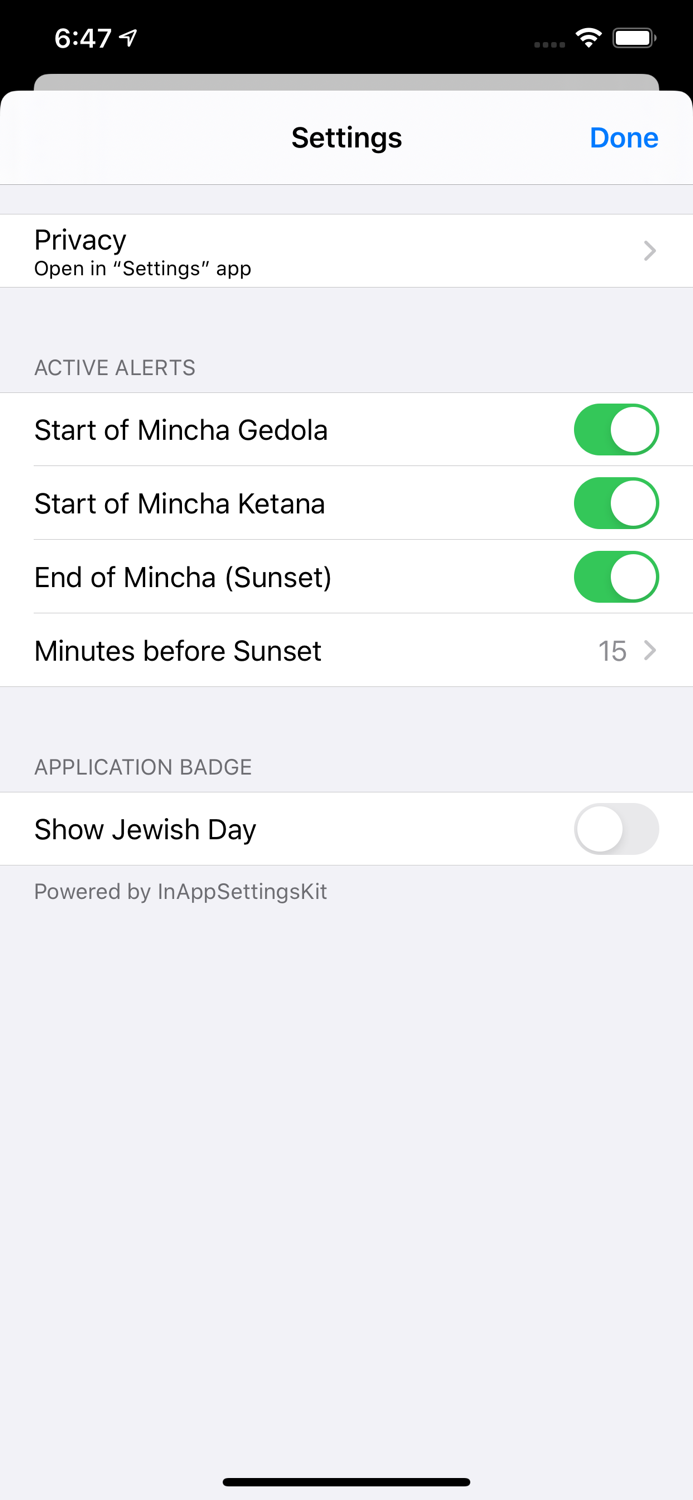Tap the value 15 for Minutes before Sunset
693x1500 pixels.
tap(612, 651)
